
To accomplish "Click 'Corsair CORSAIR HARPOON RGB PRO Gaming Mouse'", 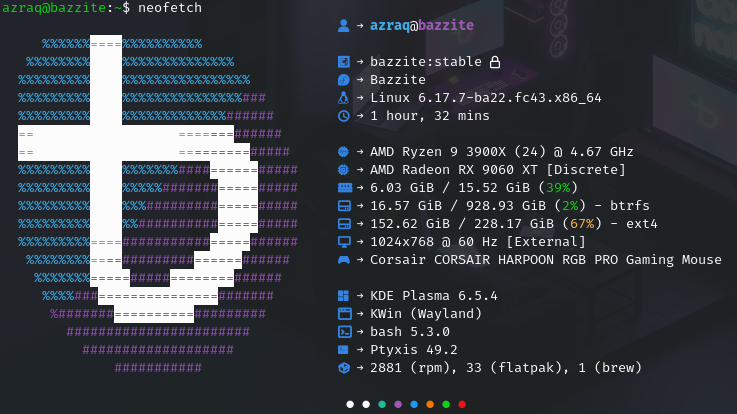I will point(546,260).
